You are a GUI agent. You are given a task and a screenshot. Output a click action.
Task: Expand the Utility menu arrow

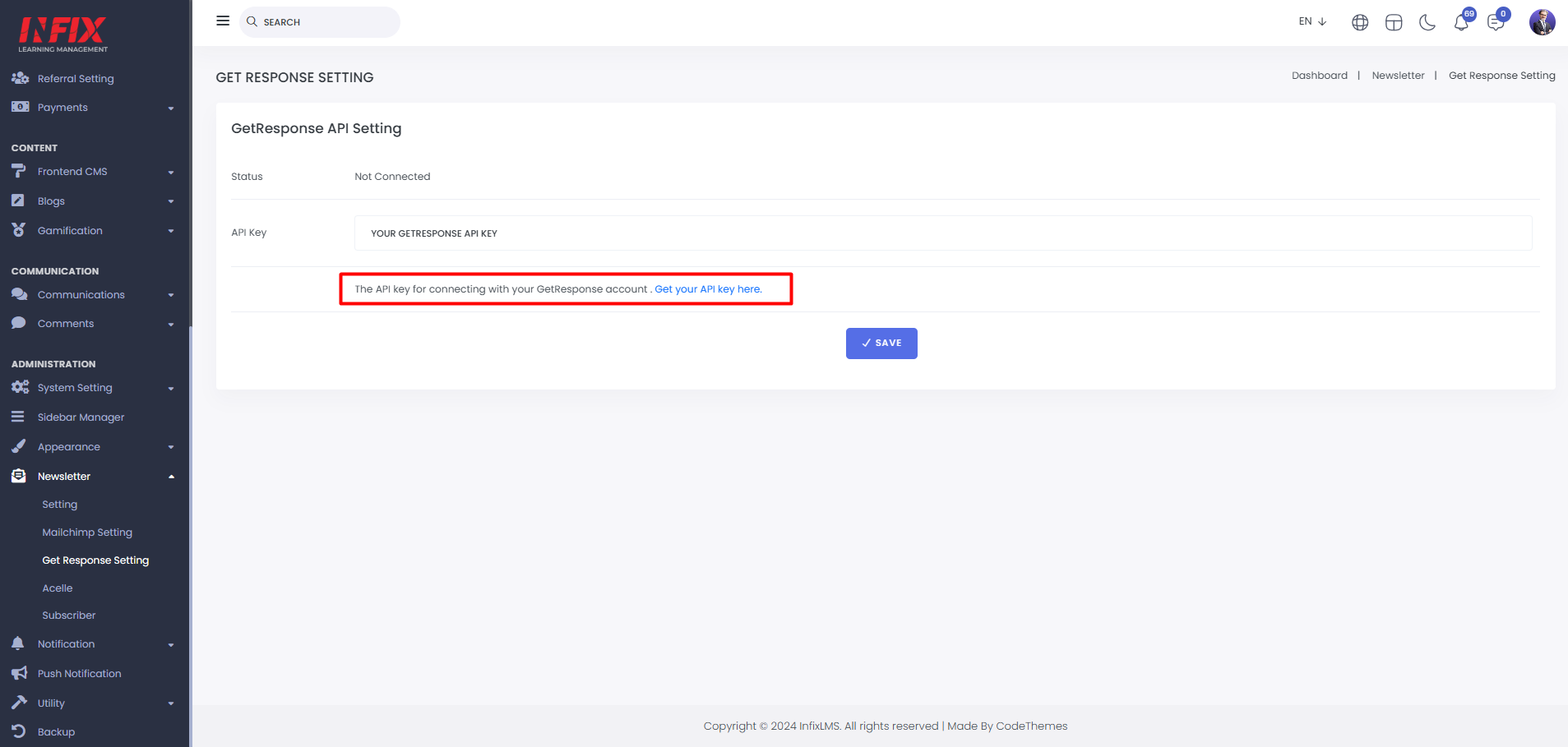click(171, 704)
